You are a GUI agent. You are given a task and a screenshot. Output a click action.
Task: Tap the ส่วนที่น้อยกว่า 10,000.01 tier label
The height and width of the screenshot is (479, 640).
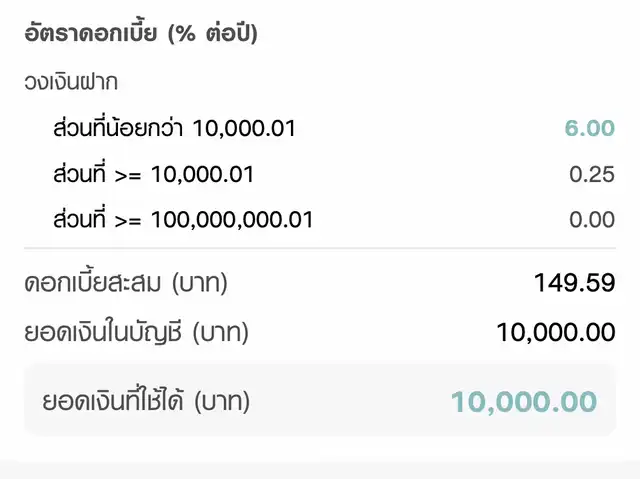(174, 128)
